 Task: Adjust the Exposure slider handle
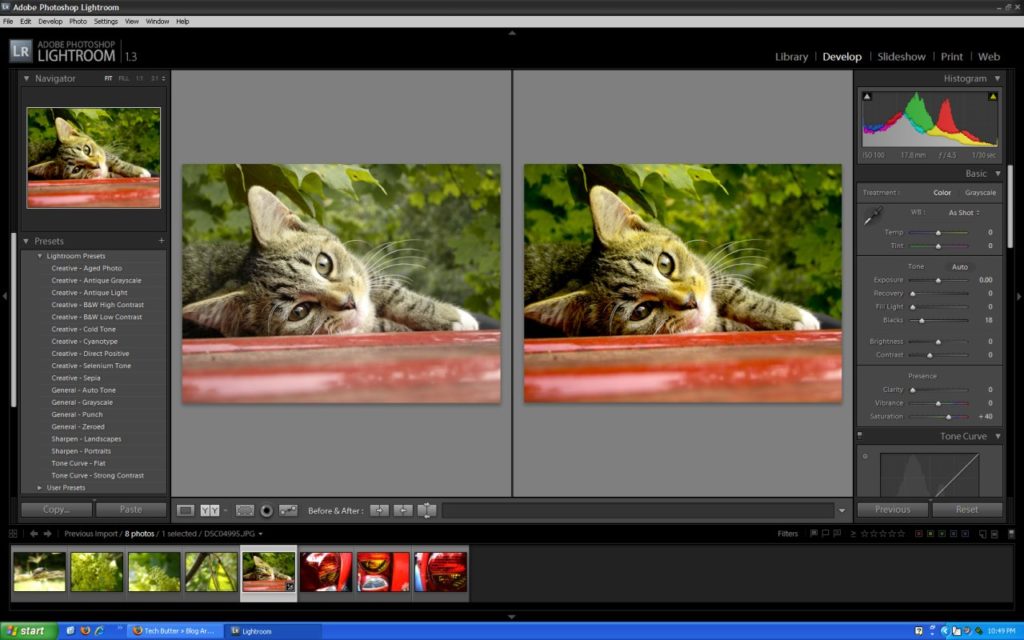[938, 280]
